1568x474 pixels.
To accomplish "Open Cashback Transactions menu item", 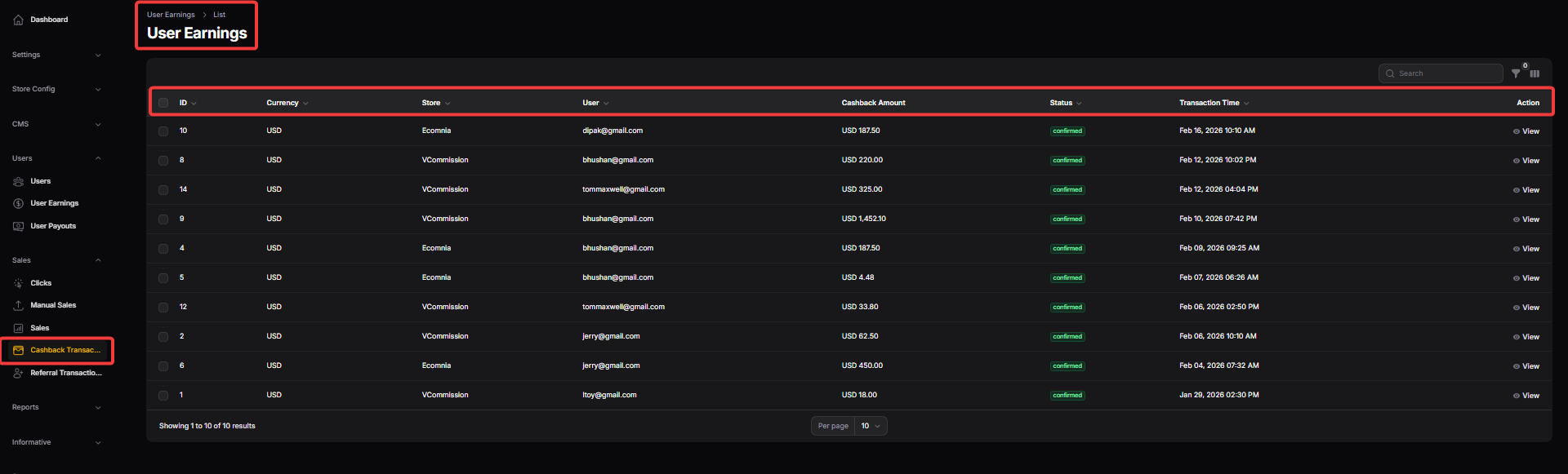I will click(65, 350).
